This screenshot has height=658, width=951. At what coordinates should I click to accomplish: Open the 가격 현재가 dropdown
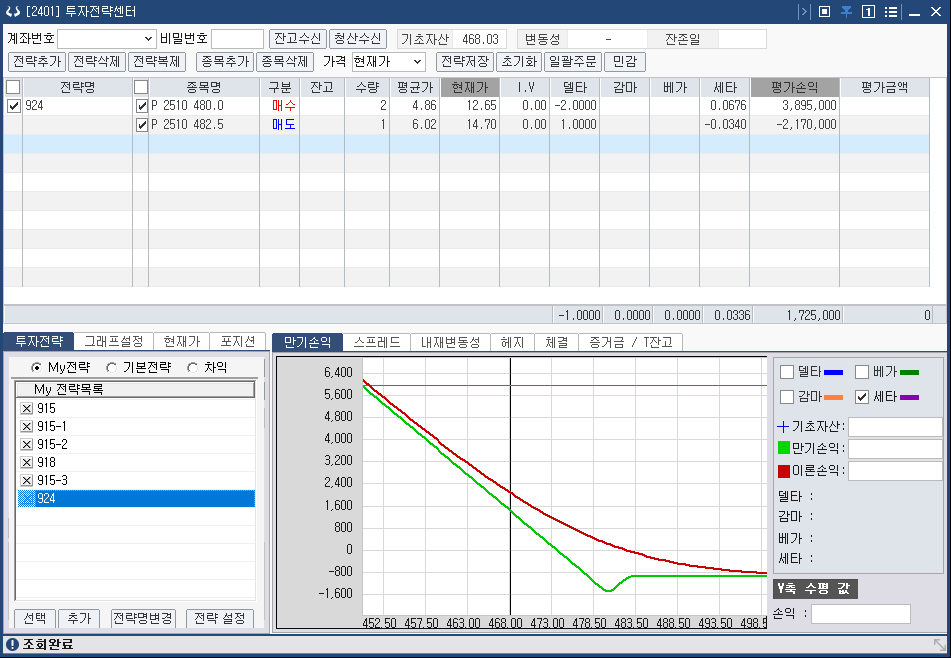(388, 62)
